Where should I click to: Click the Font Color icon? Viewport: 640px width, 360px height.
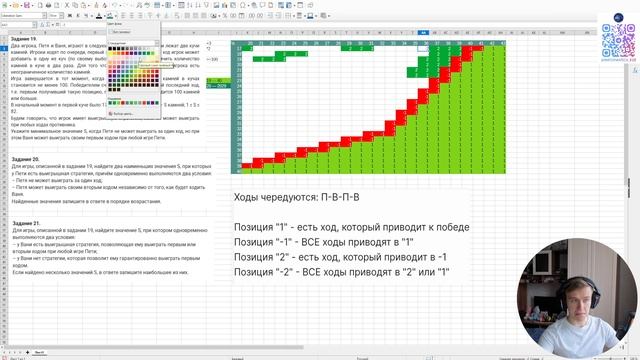99,16
